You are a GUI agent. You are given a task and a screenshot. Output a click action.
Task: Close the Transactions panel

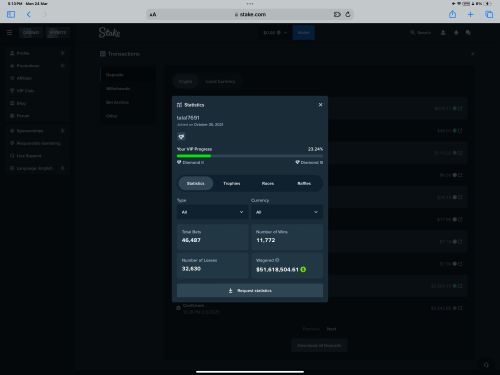point(473,54)
